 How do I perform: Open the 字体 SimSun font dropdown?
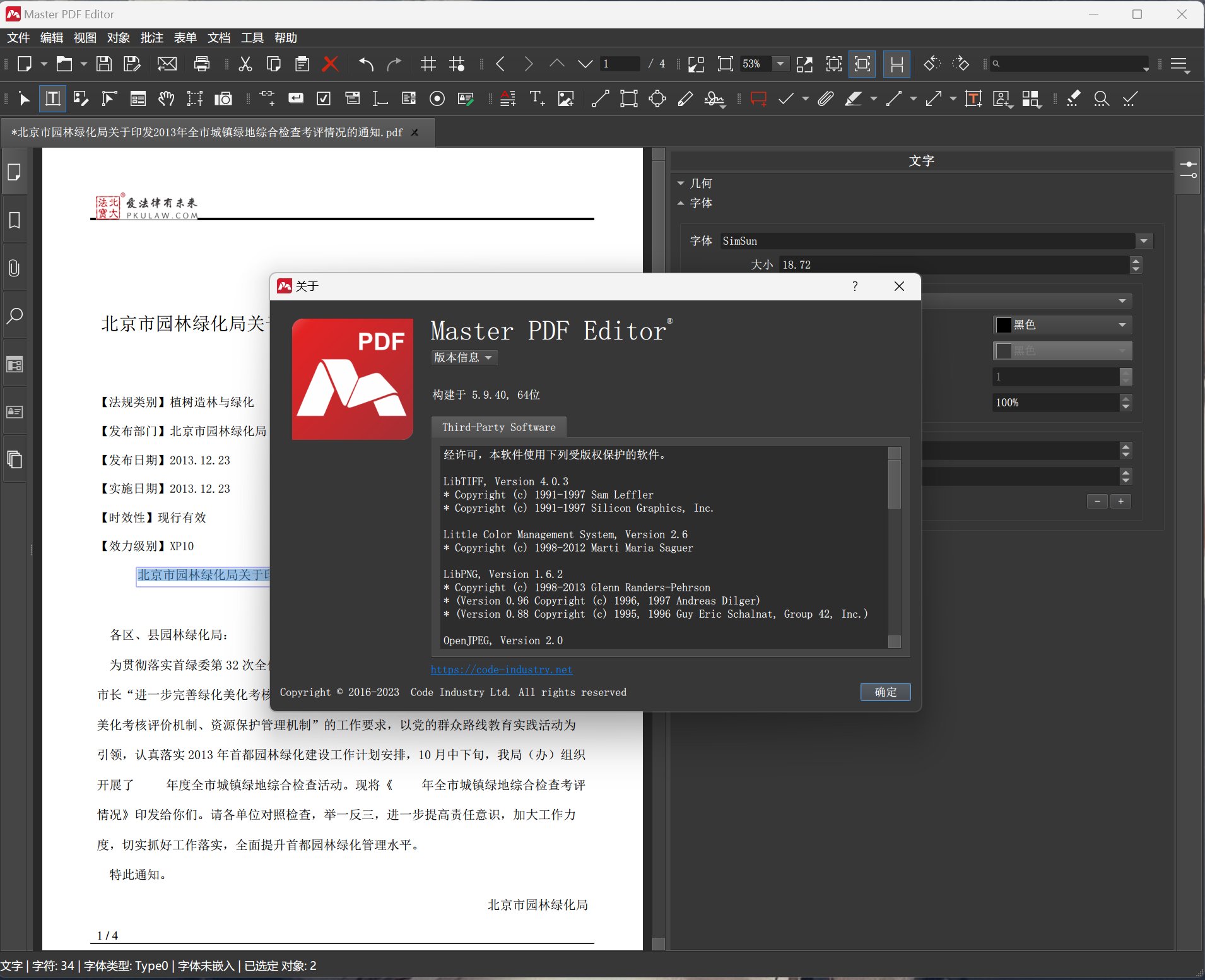coord(1144,241)
